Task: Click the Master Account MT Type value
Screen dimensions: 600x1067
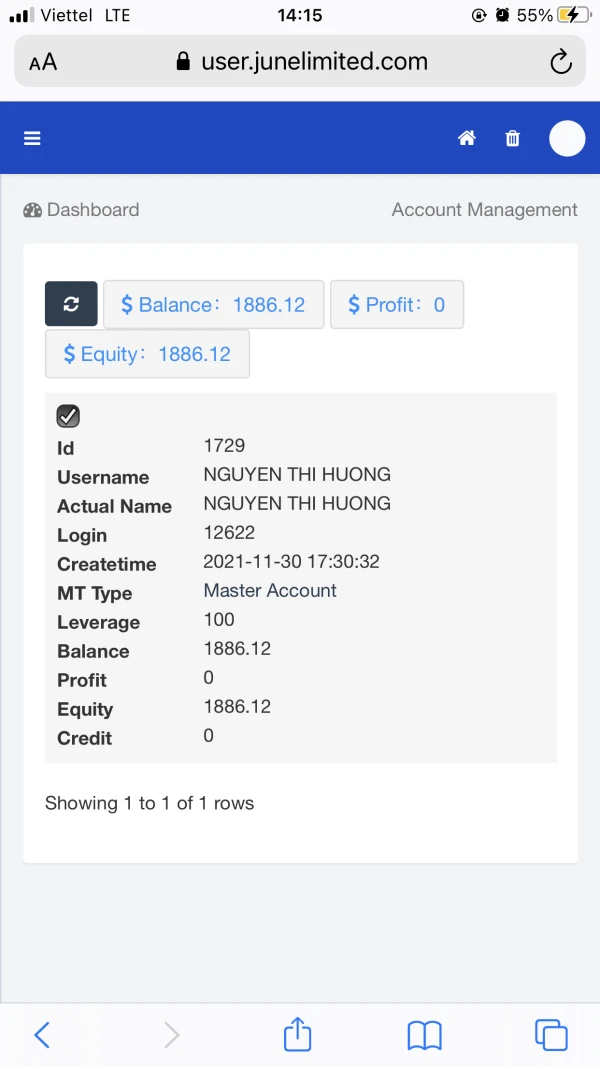Action: point(270,591)
